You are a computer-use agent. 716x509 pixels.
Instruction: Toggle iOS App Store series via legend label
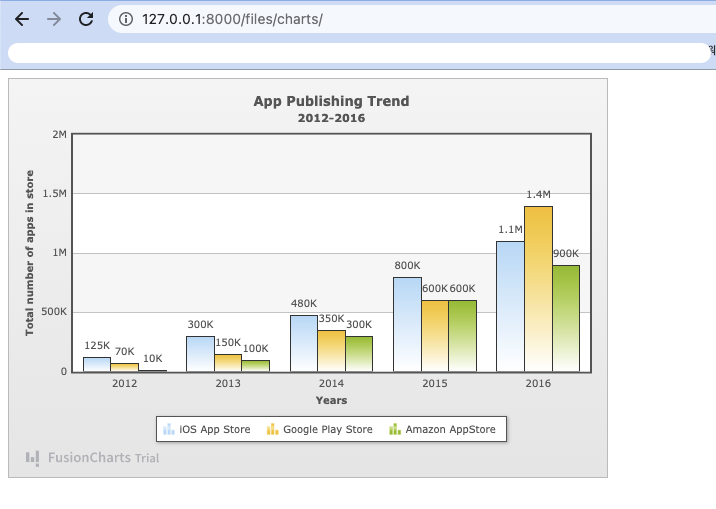215,429
